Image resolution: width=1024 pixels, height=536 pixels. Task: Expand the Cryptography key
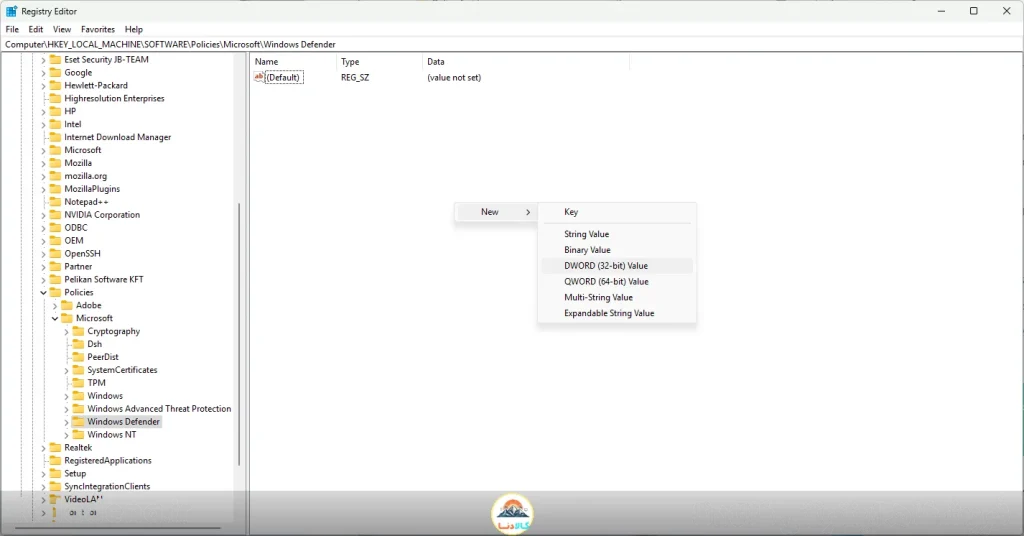[67, 332]
